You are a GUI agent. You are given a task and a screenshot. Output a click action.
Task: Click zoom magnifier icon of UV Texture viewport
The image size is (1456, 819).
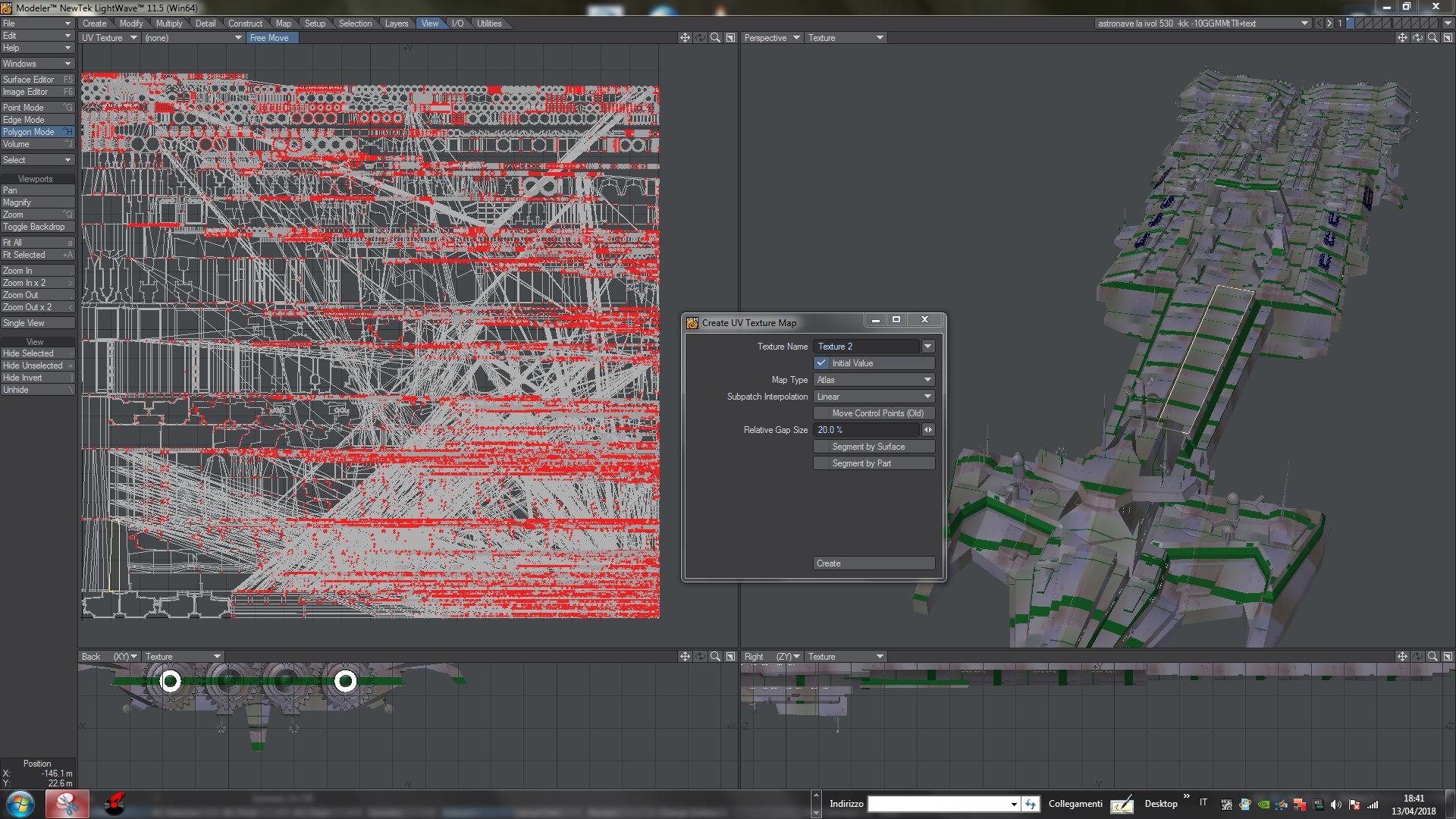pos(715,38)
